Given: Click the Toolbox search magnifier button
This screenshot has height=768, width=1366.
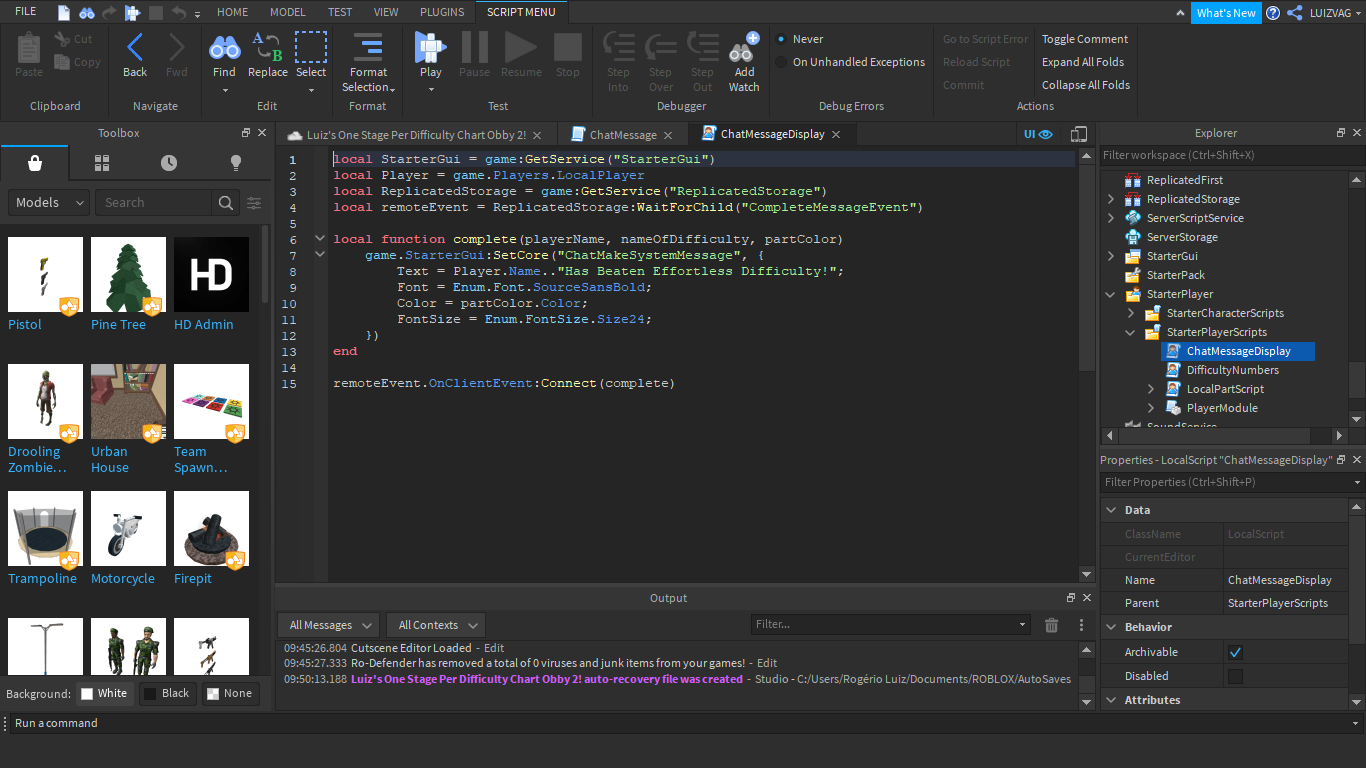Looking at the screenshot, I should (x=226, y=202).
